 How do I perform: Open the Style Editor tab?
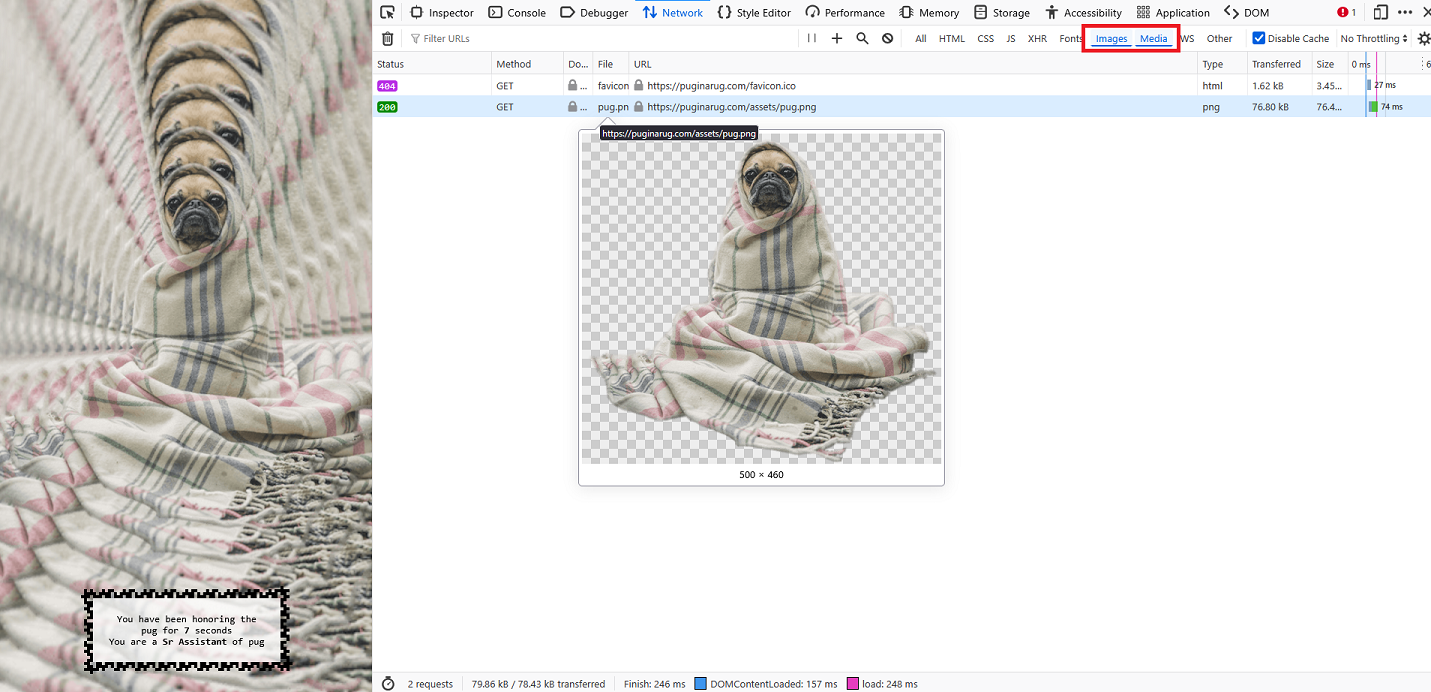point(754,13)
